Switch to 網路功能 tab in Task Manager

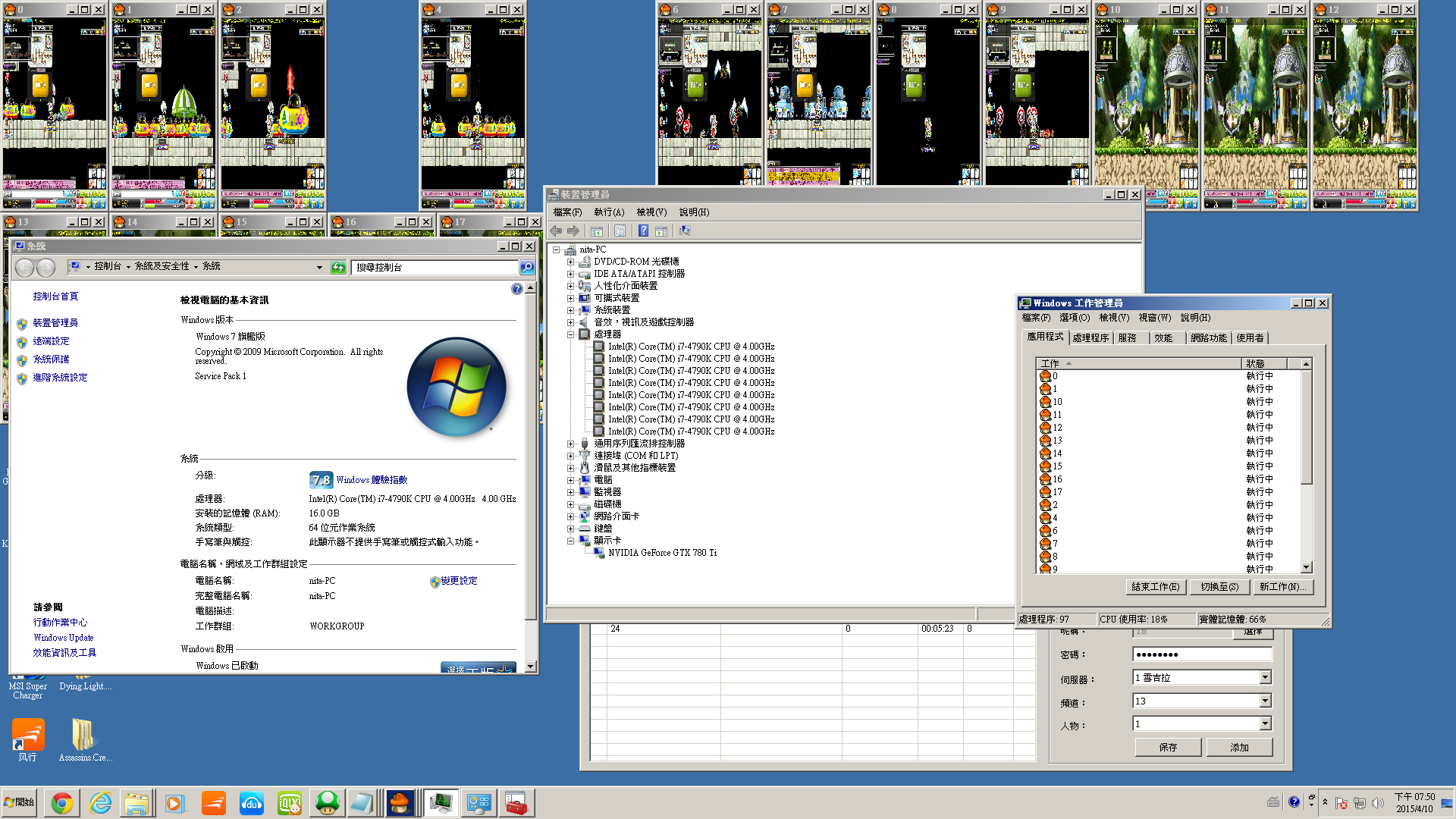click(1208, 338)
